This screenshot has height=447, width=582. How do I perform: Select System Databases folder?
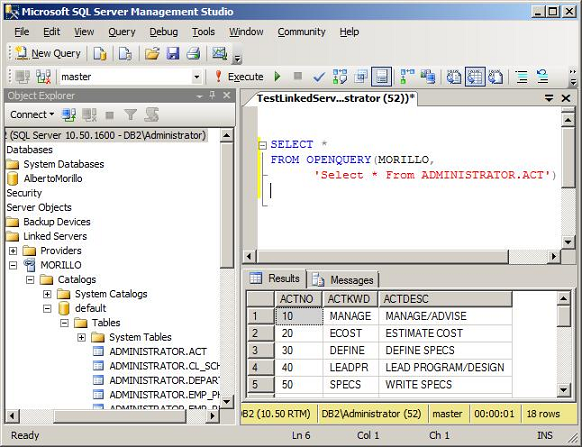pyautogui.click(x=63, y=164)
